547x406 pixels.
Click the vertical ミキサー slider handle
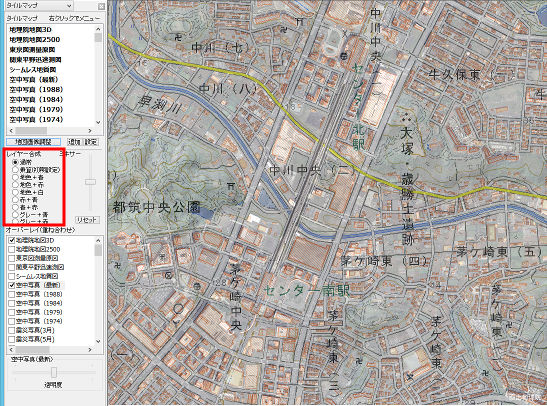coord(90,182)
